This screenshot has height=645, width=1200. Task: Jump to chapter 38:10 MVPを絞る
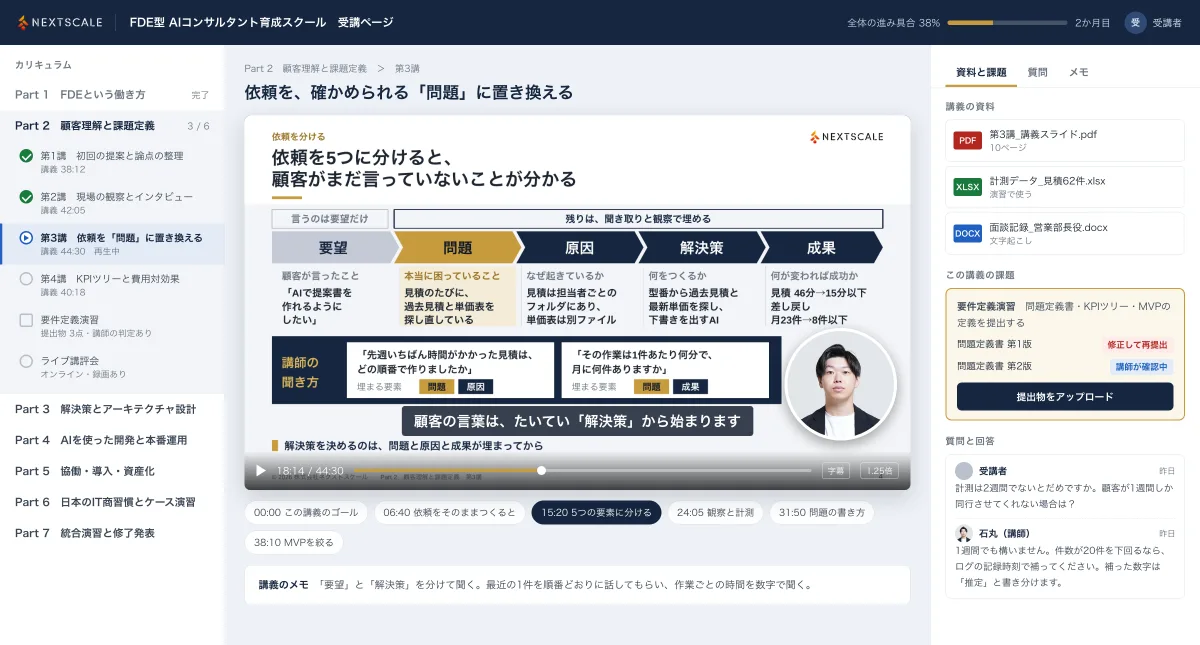pos(294,543)
